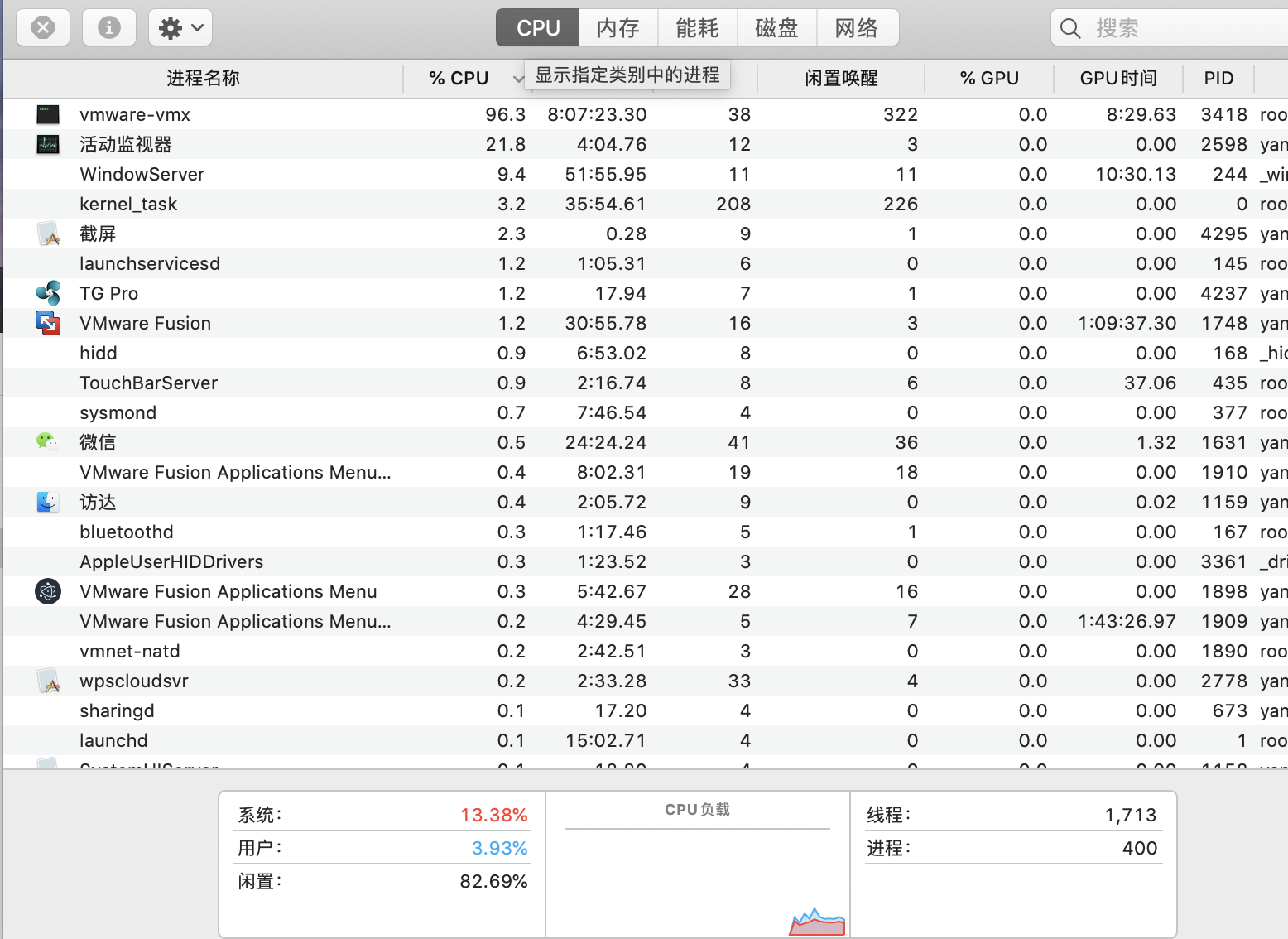This screenshot has height=939, width=1288.
Task: Switch to the 能耗 energy tab
Action: click(697, 28)
